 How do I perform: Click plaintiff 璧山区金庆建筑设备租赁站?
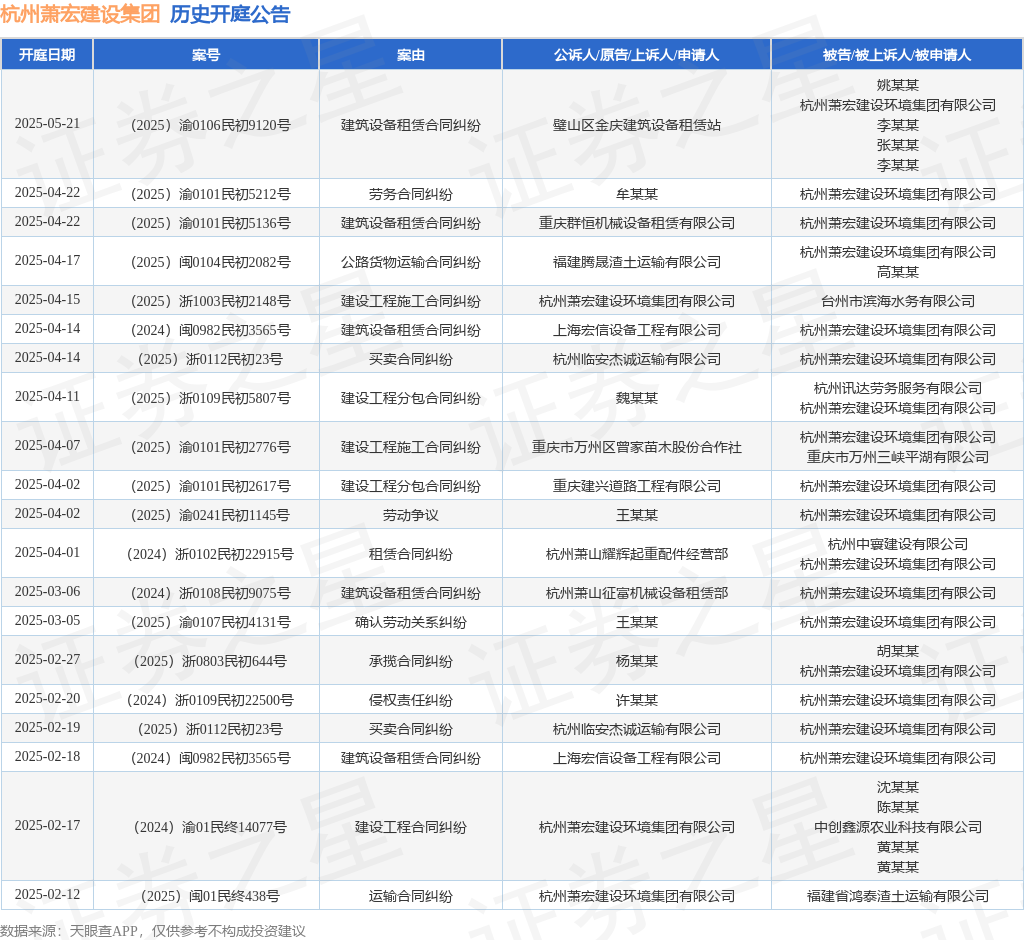[636, 125]
